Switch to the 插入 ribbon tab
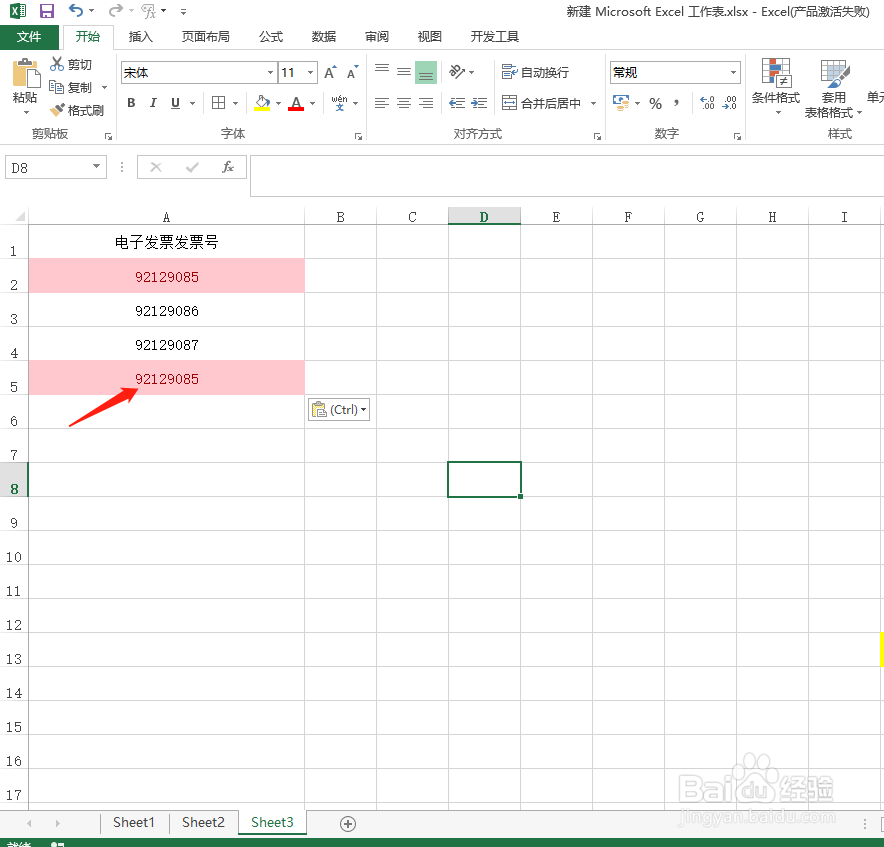Screen dimensions: 884x847 coord(140,37)
